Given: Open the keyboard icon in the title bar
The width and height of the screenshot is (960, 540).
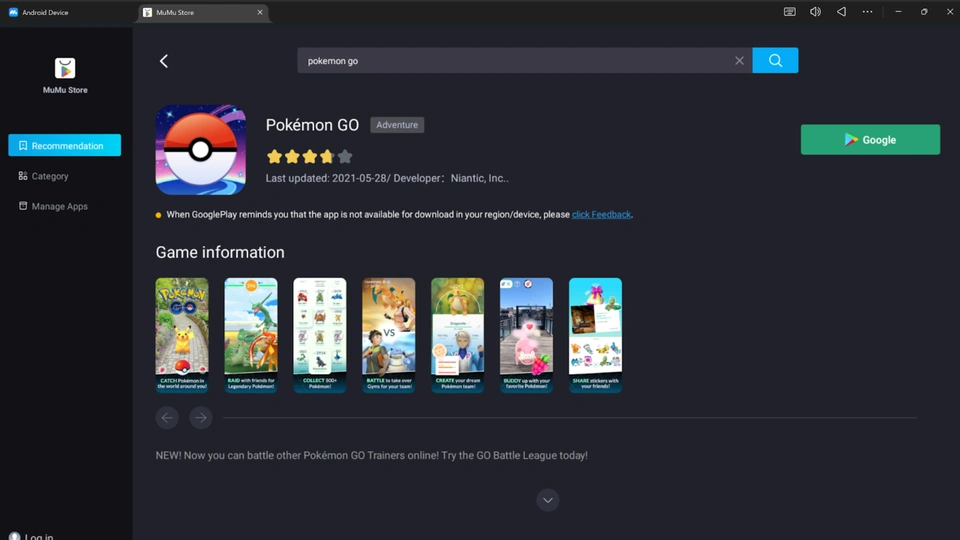Looking at the screenshot, I should coord(789,12).
